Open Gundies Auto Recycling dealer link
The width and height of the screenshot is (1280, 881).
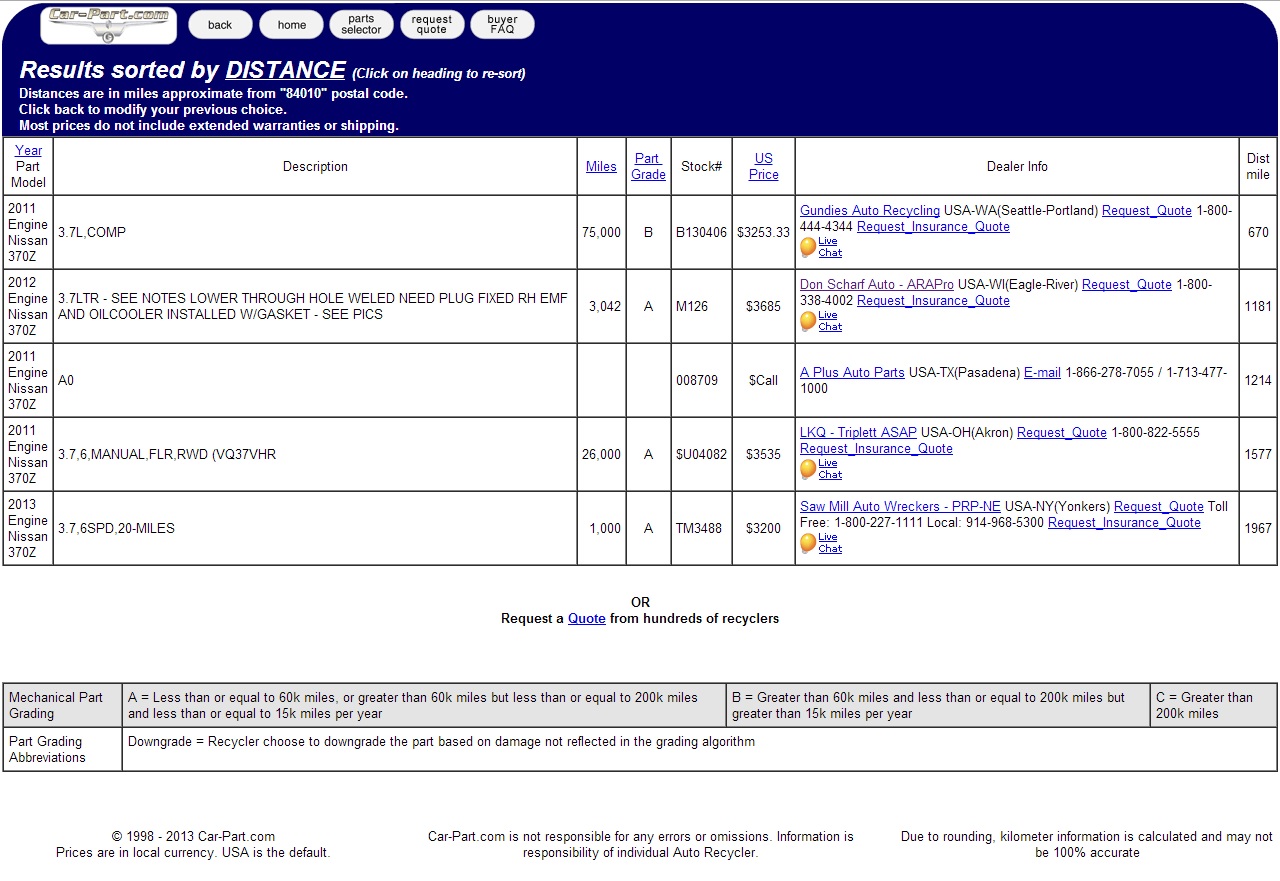coord(870,211)
